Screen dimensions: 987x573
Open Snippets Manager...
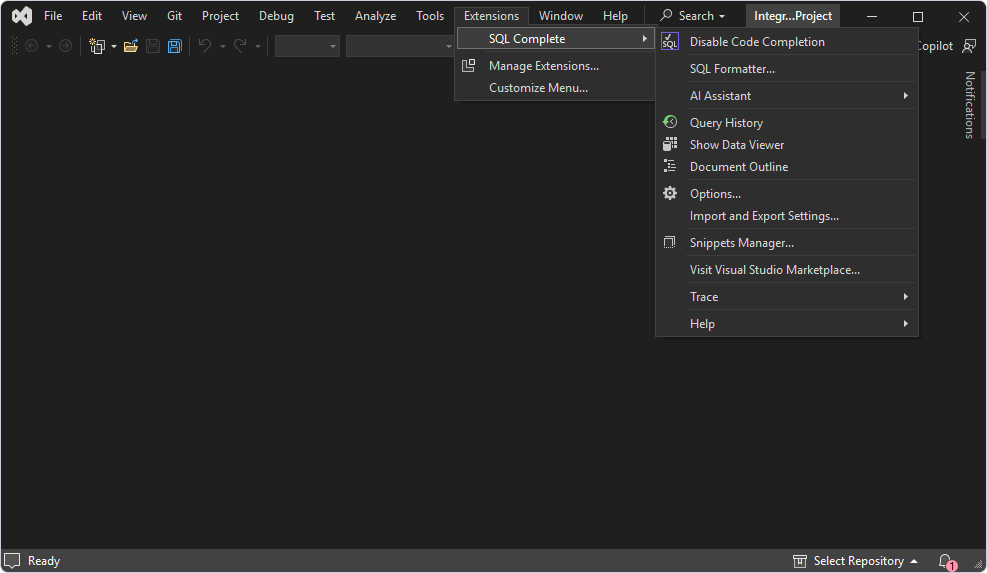click(786, 243)
